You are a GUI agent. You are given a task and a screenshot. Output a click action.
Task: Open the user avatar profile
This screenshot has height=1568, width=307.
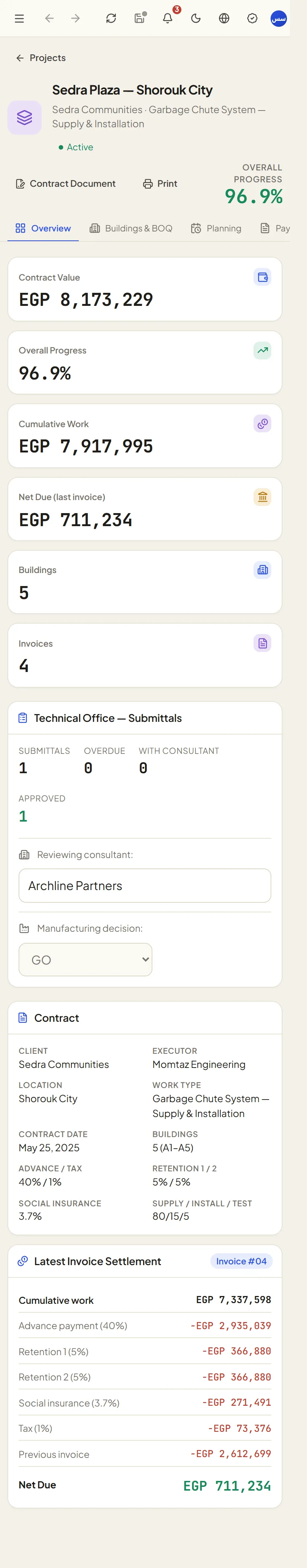[x=278, y=18]
